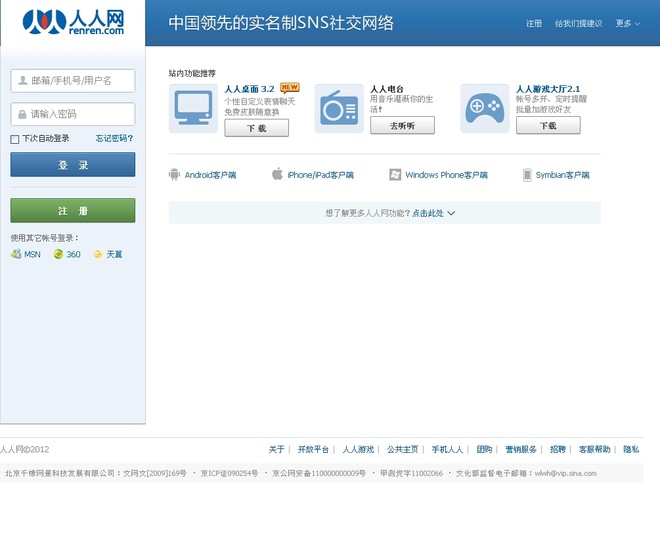This screenshot has height=533, width=660.
Task: Click the 人人桌面 monitor icon
Action: click(193, 108)
